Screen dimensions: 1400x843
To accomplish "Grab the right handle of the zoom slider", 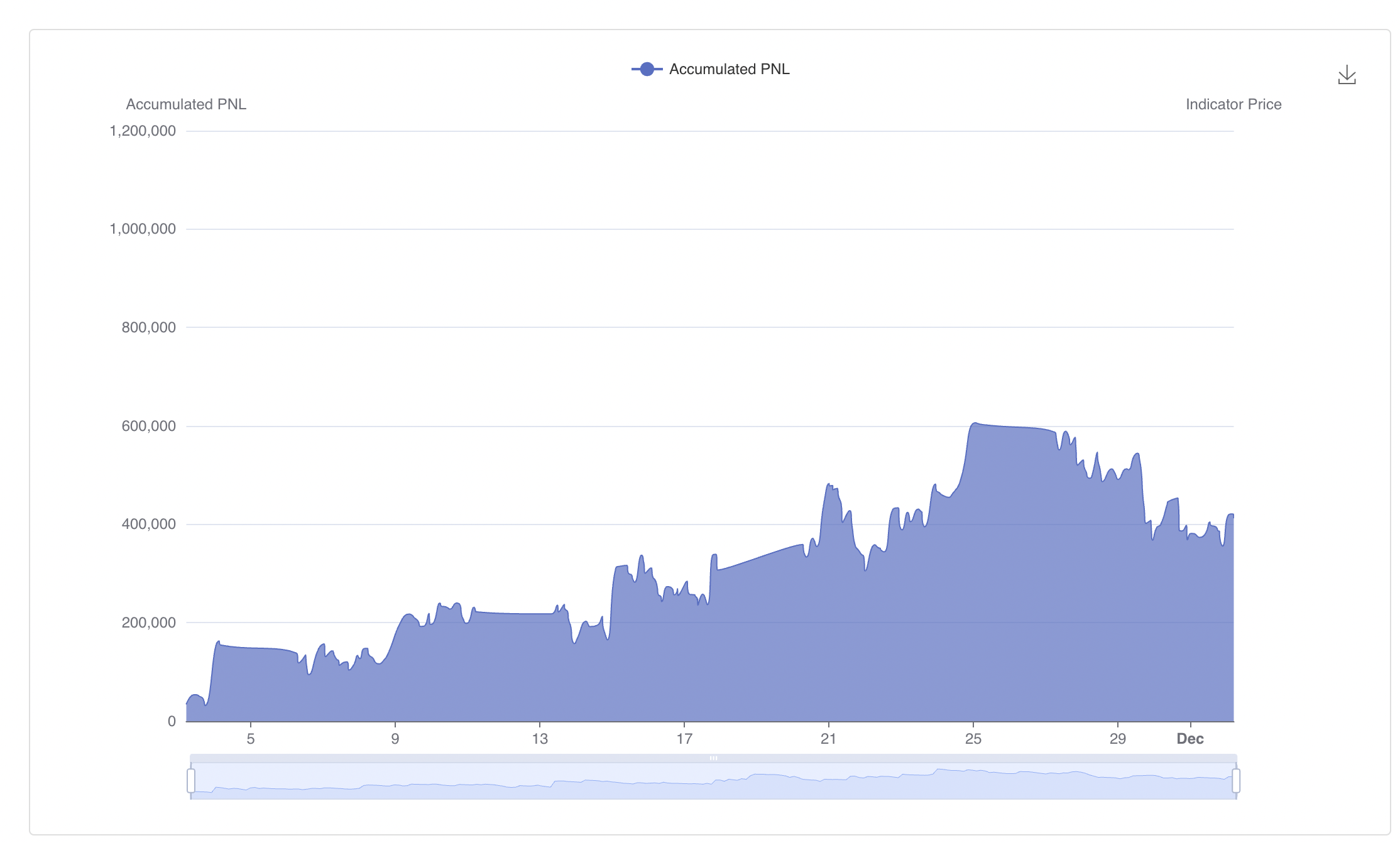I will pyautogui.click(x=1237, y=781).
